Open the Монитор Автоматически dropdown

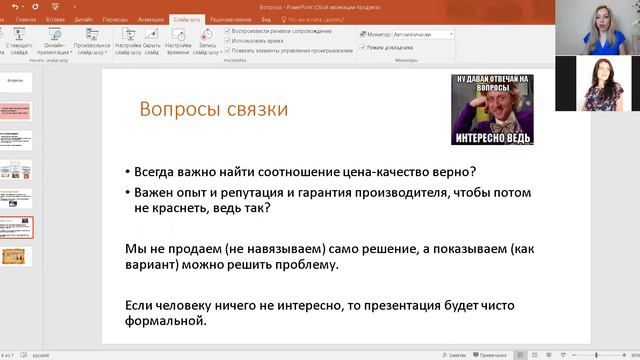[x=423, y=35]
